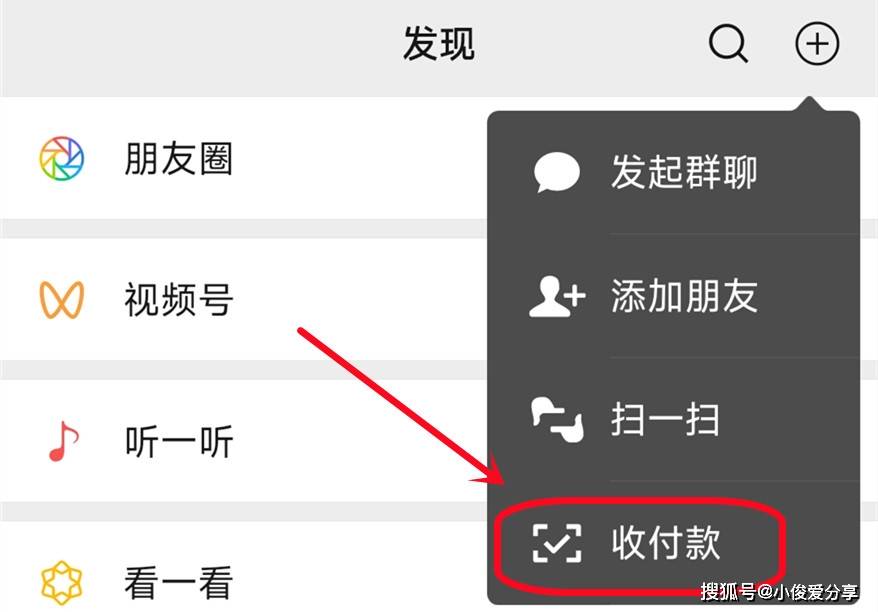This screenshot has height=612, width=878.
Task: Tap the search magnifier icon
Action: click(728, 44)
